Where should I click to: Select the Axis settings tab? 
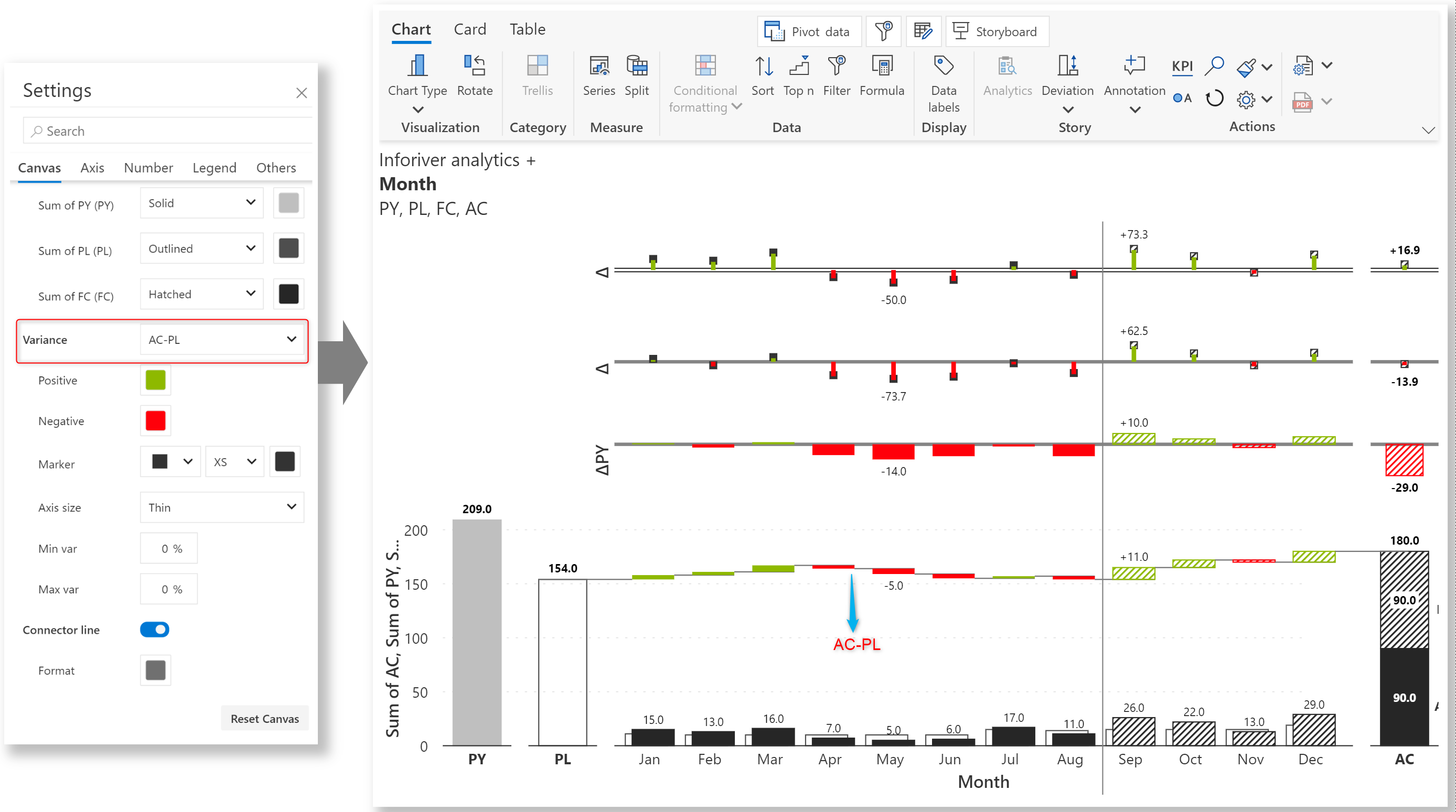[x=92, y=168]
